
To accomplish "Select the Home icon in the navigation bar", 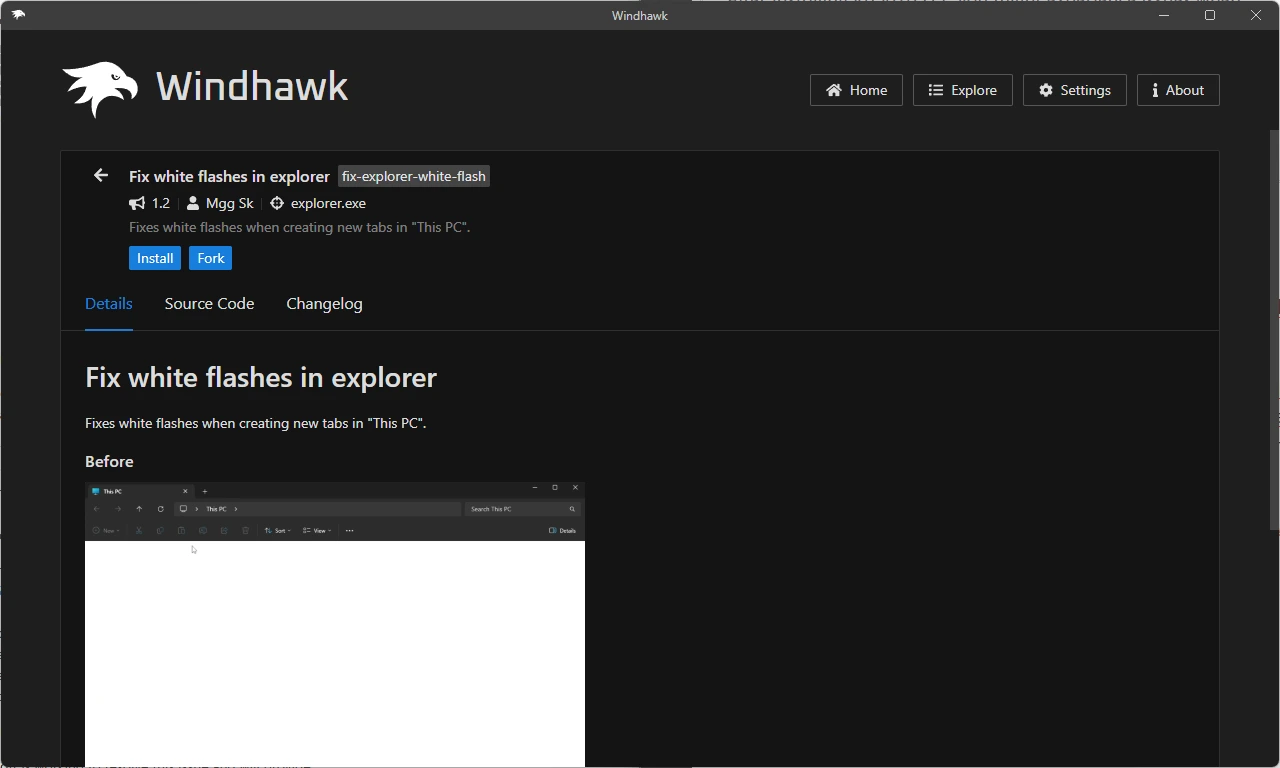I will coord(833,90).
